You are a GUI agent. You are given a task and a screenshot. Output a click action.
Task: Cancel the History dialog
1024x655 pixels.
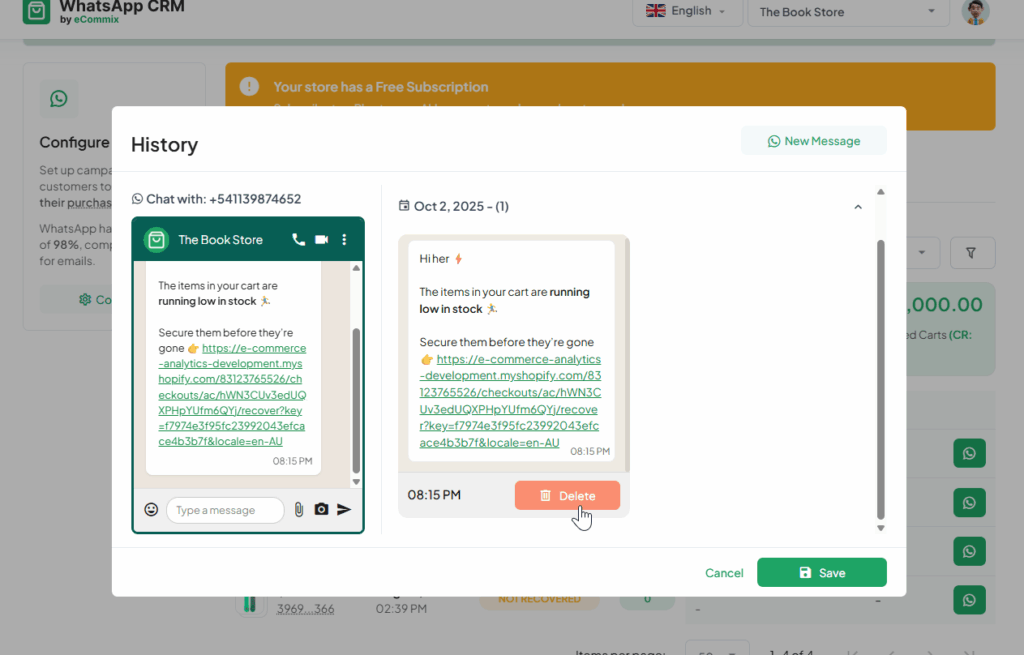(724, 573)
